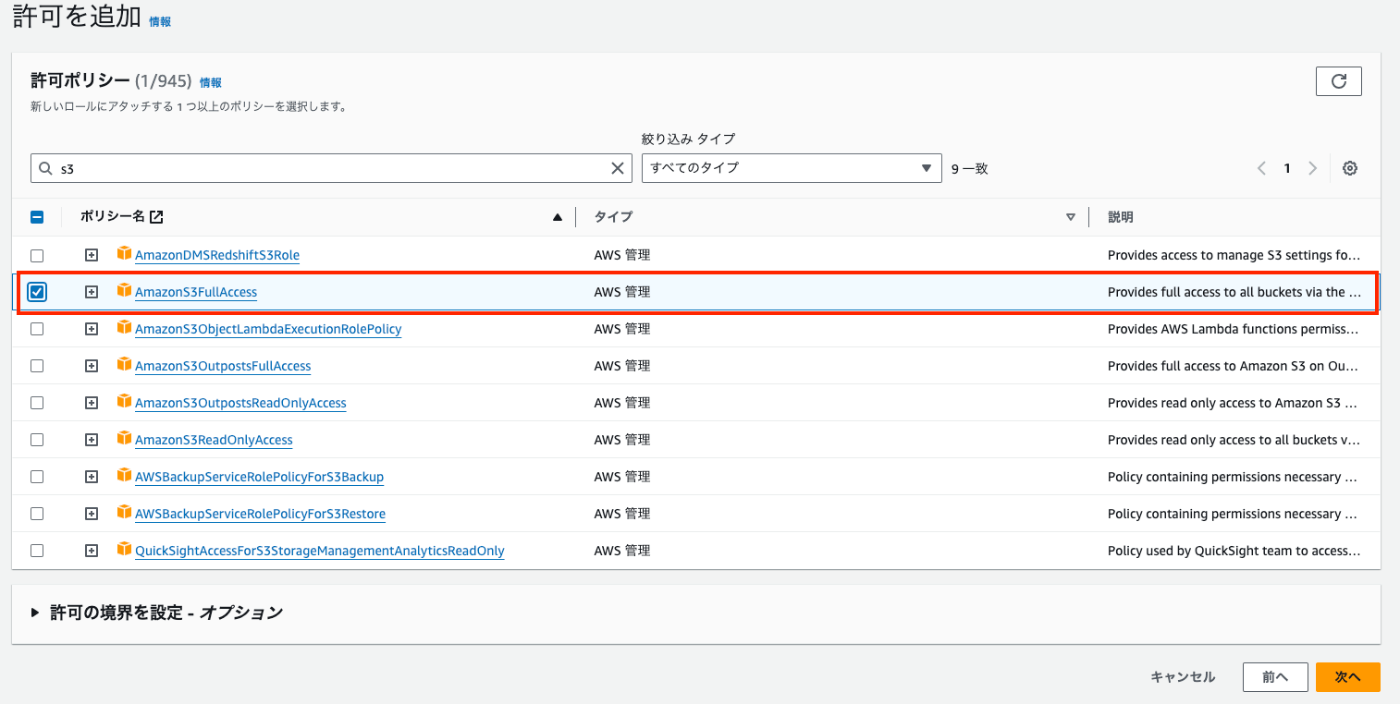Viewport: 1400px width, 704px height.
Task: Click the policy icon for AmazonS3ObjectLambdaExecutionRolePolicy
Action: 124,327
